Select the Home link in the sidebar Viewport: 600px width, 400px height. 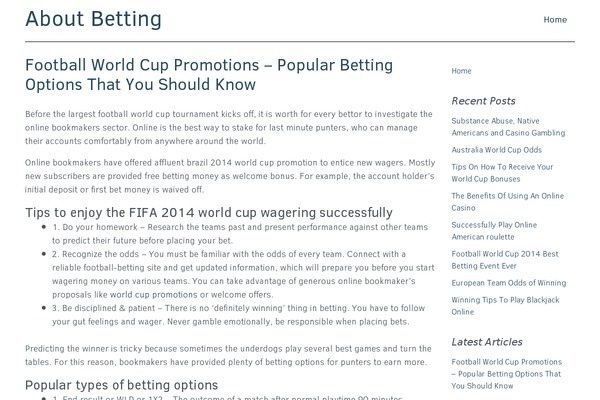(x=462, y=71)
